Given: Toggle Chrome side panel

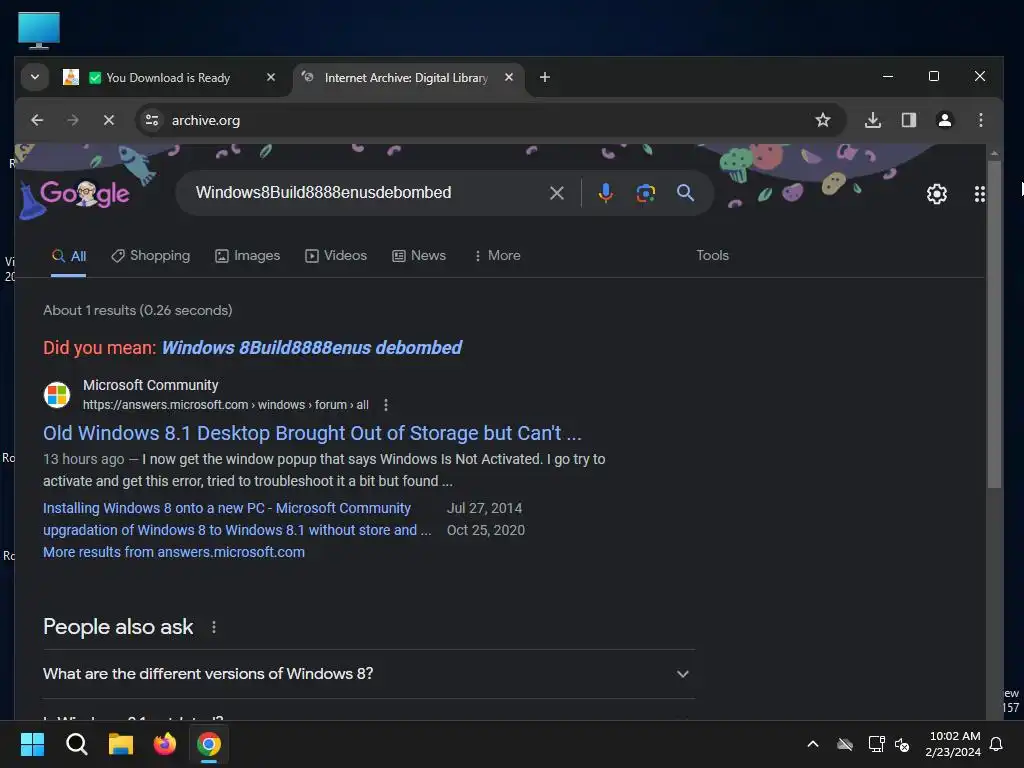Looking at the screenshot, I should (909, 120).
